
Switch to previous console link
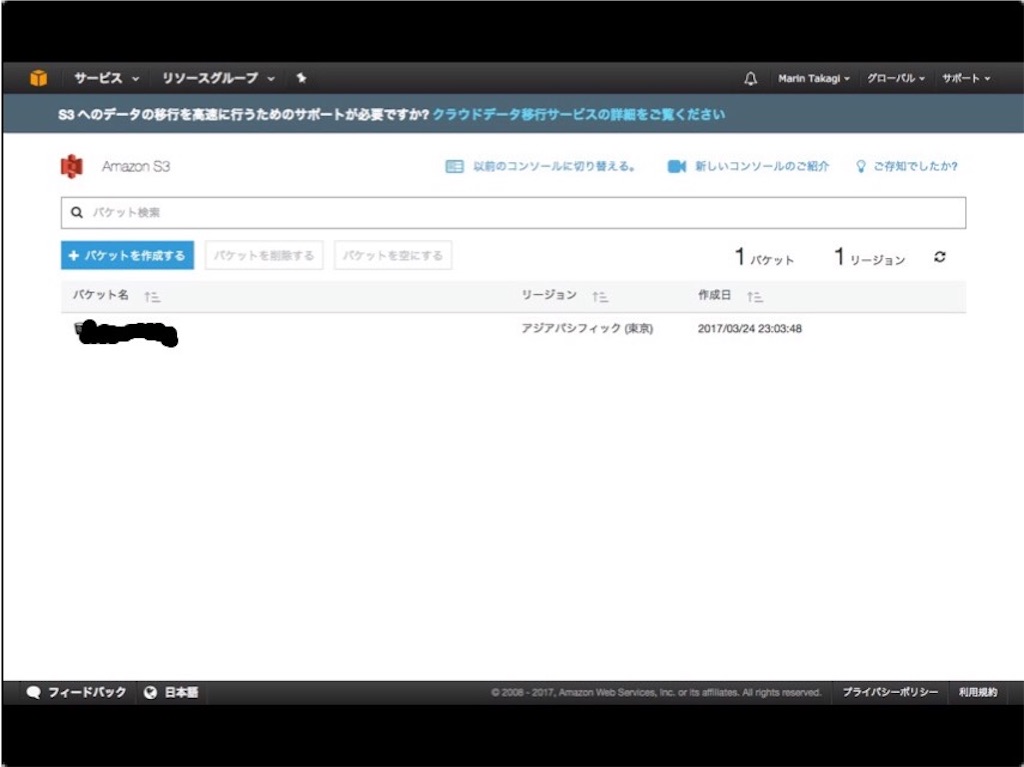(x=554, y=166)
